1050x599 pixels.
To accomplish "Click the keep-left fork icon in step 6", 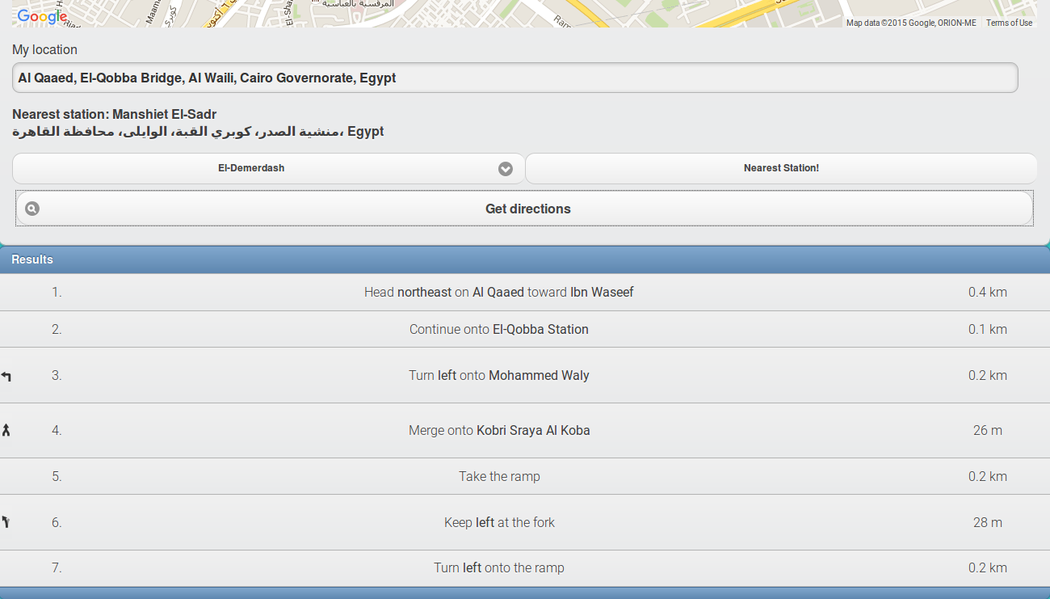I will (x=7, y=522).
